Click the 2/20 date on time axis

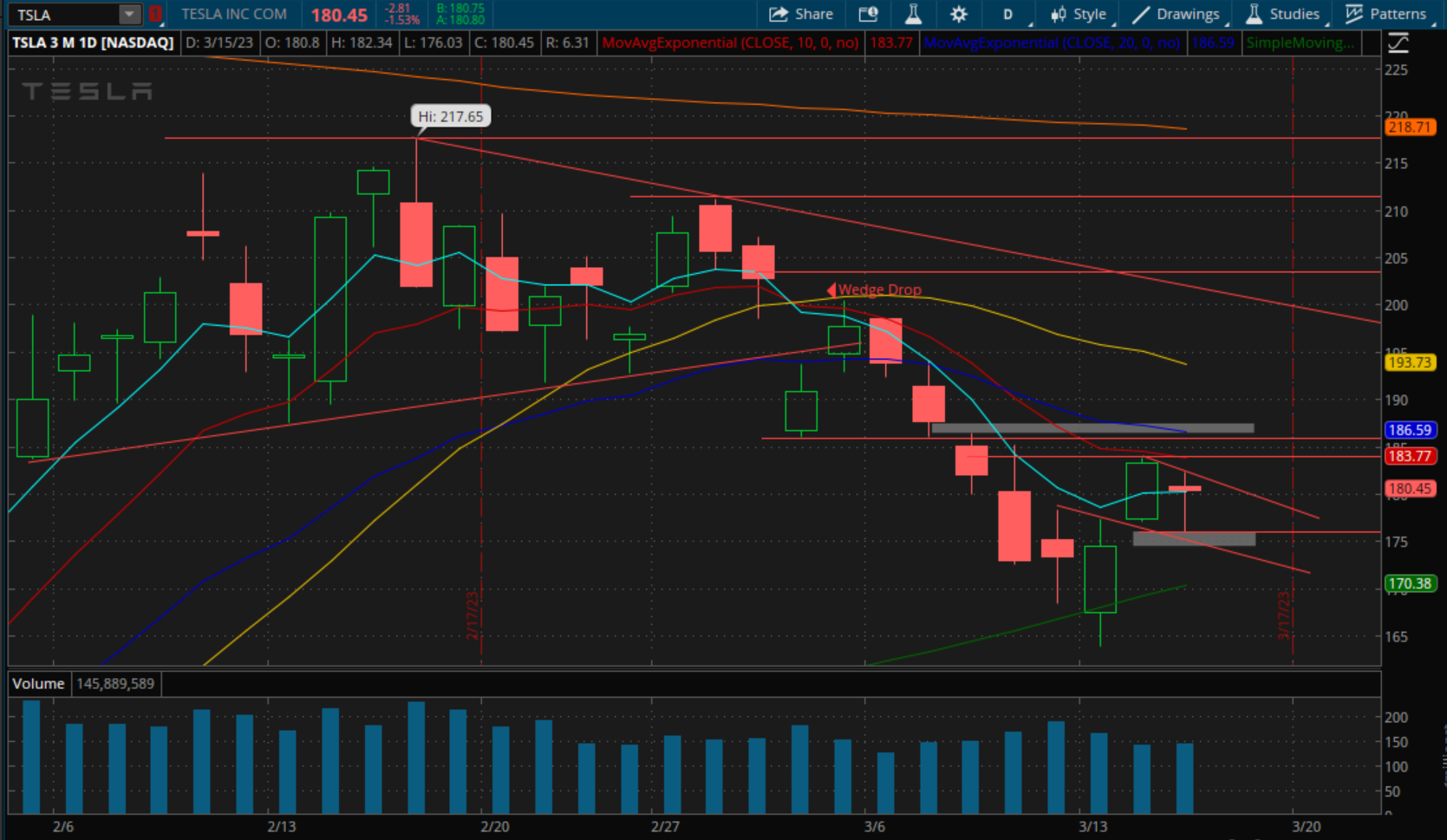point(495,827)
